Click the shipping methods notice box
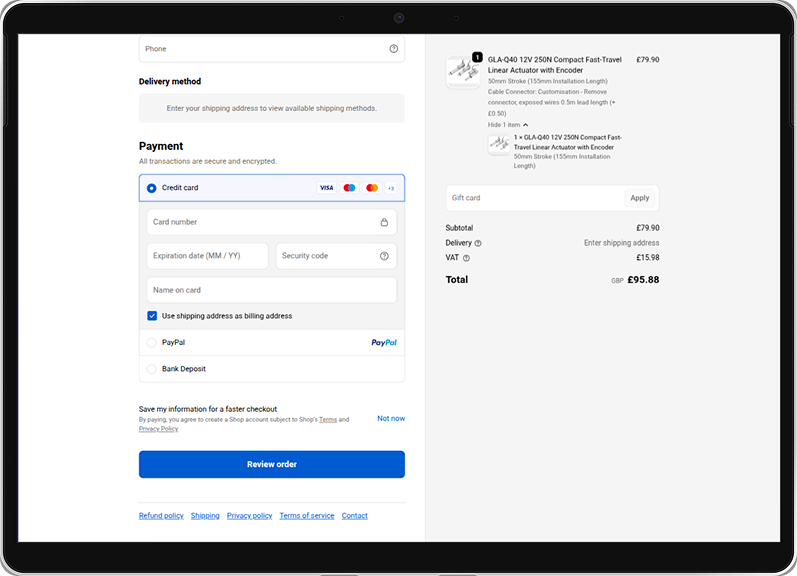The width and height of the screenshot is (797, 576). (272, 108)
